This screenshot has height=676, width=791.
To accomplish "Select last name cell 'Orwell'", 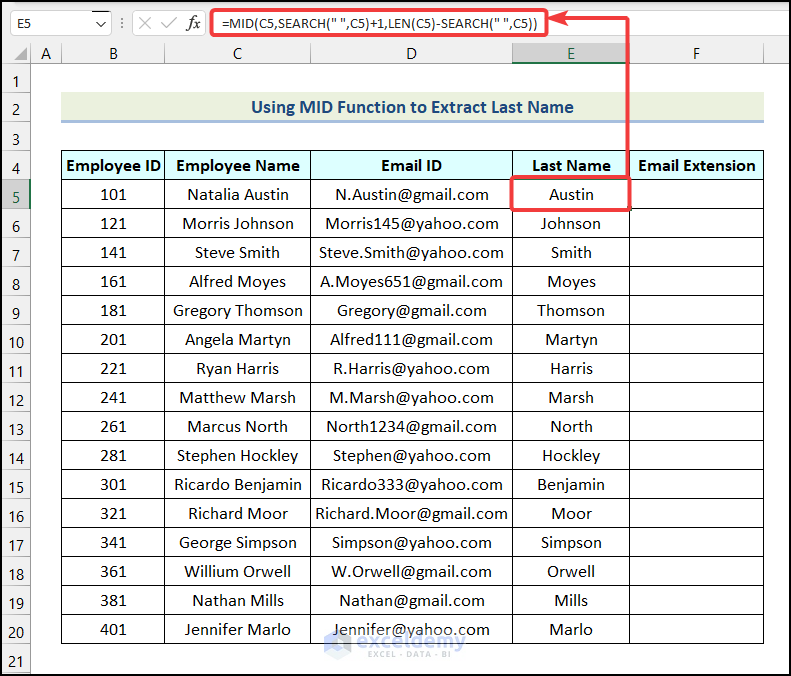I will [571, 572].
